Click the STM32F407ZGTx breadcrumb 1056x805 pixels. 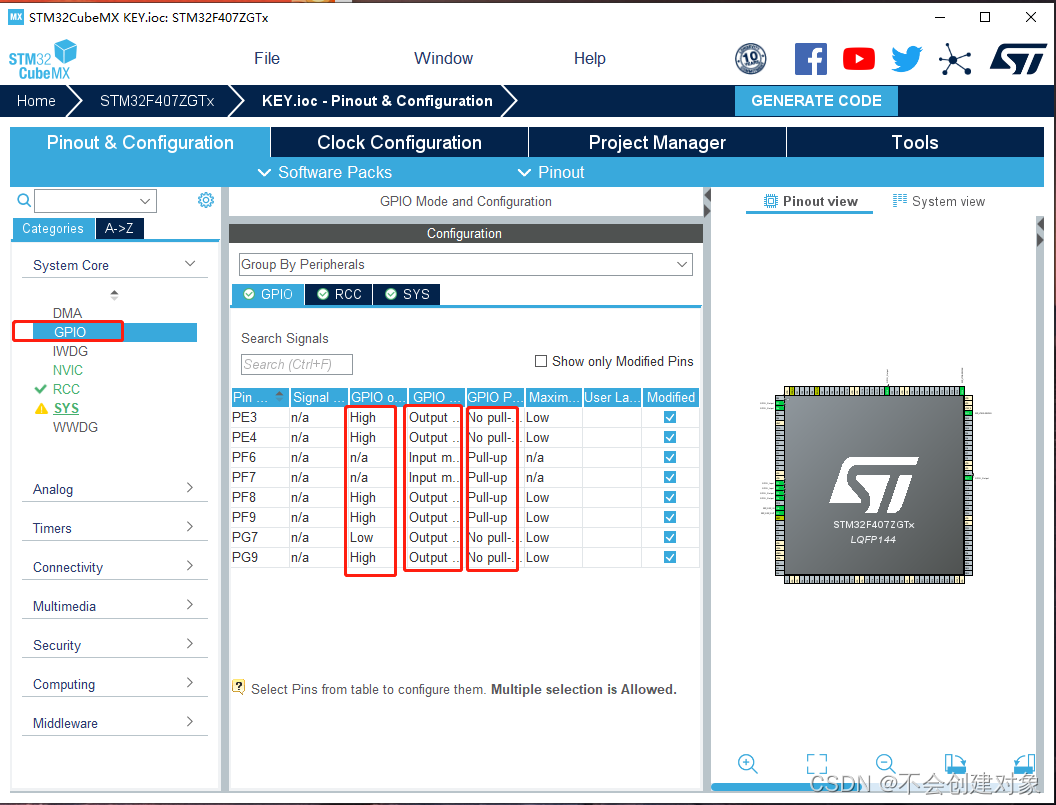click(x=157, y=101)
